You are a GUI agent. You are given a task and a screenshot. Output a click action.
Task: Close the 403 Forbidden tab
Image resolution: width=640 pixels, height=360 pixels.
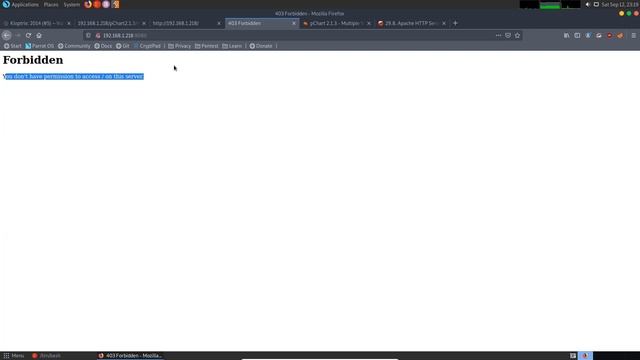(x=293, y=23)
